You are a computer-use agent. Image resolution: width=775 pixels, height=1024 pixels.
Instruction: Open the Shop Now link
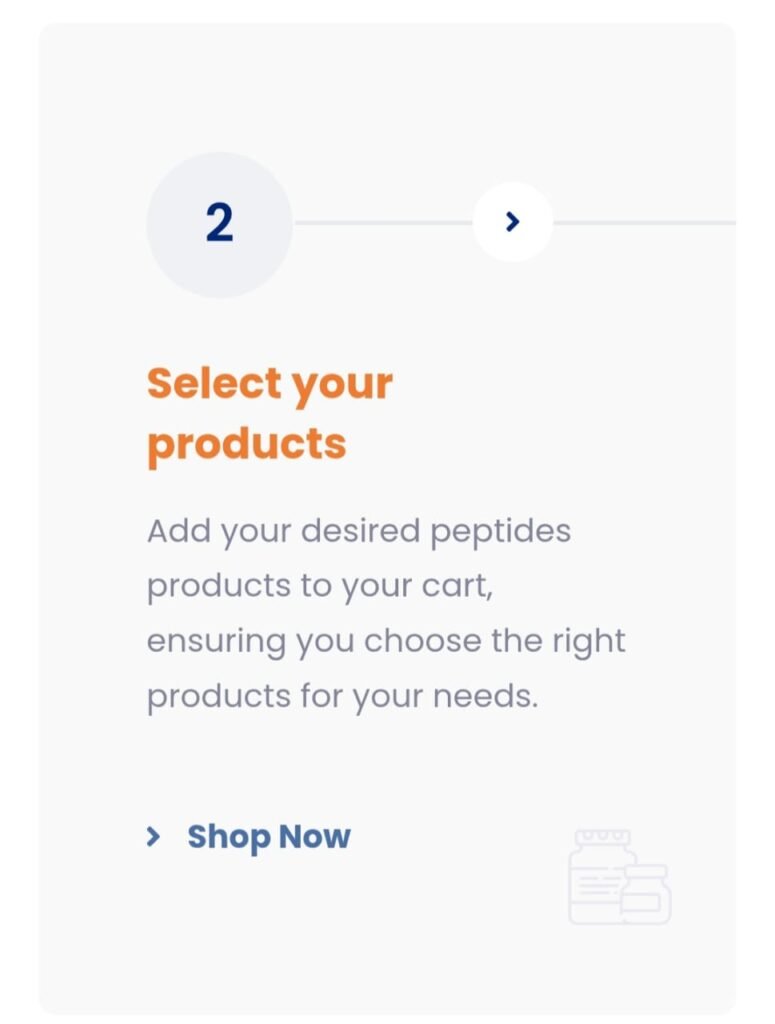(x=268, y=837)
